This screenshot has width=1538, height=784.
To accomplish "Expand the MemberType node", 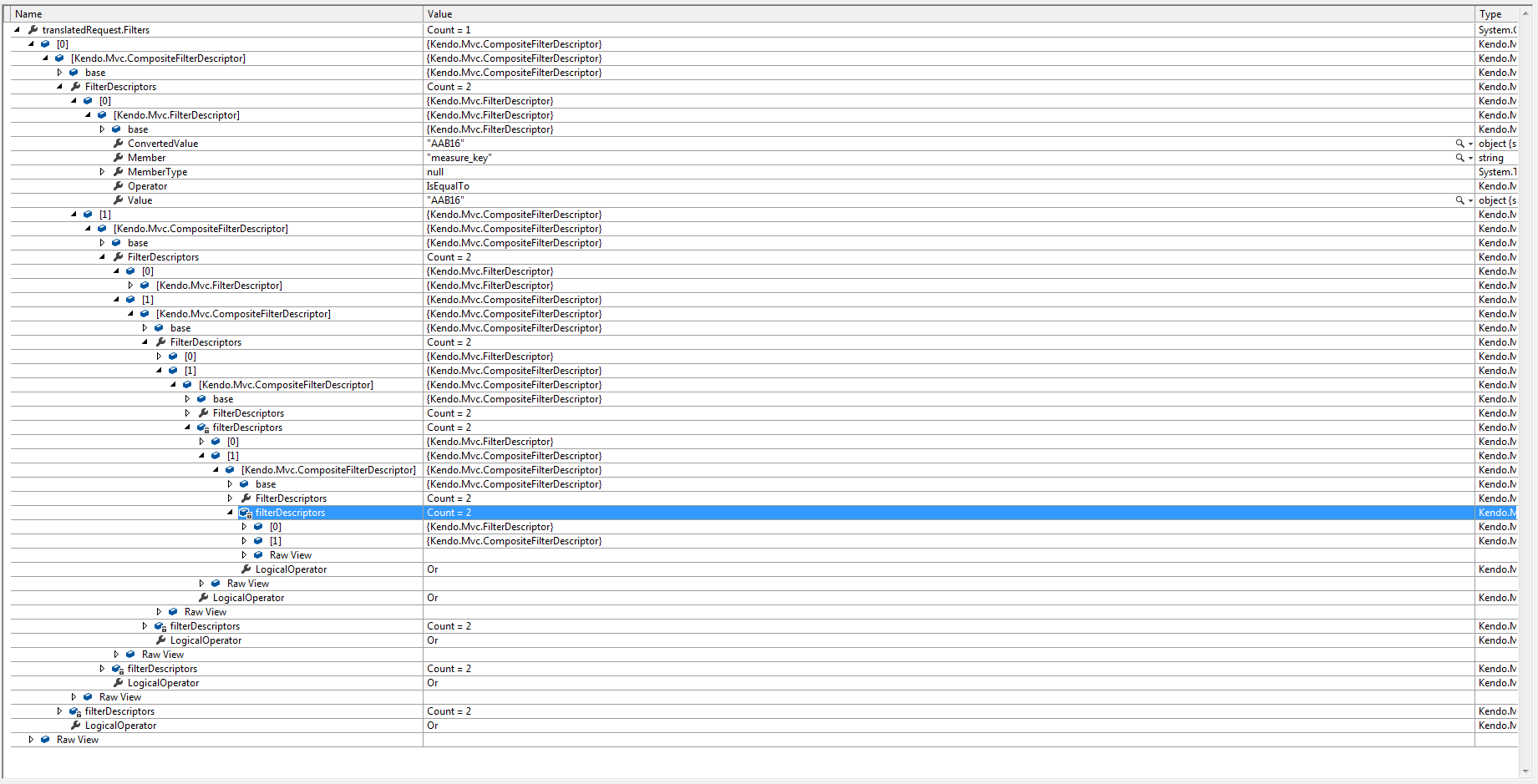I will pyautogui.click(x=102, y=172).
